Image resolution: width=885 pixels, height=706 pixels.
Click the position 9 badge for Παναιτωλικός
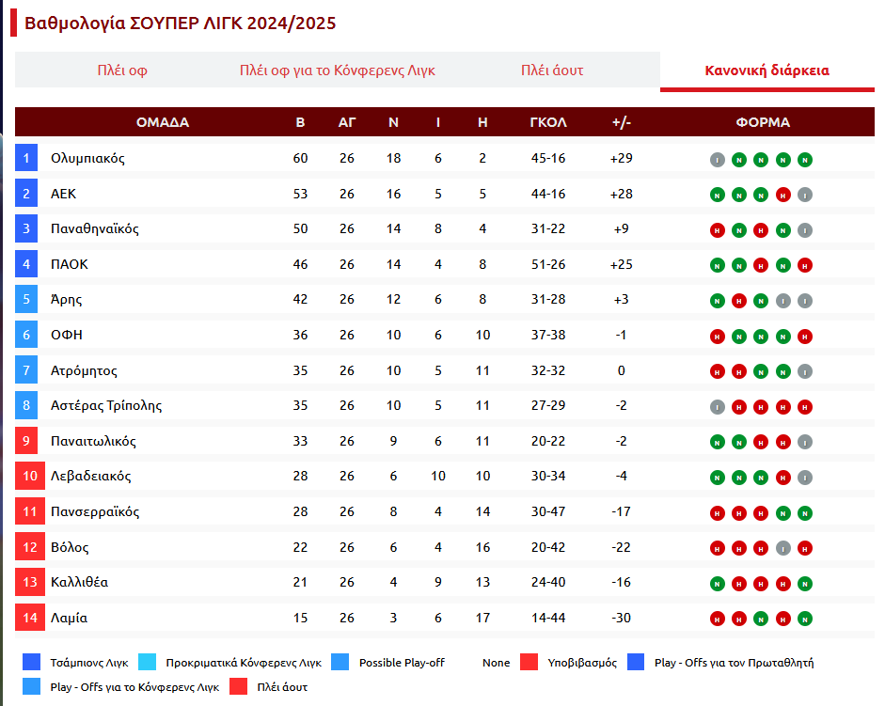pos(26,441)
